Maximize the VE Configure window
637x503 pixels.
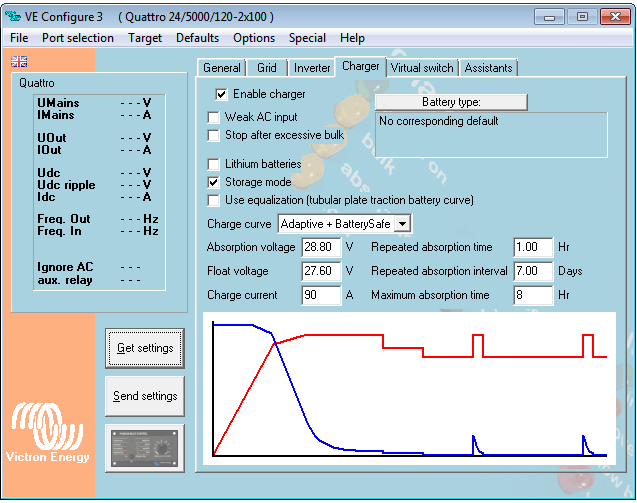pyautogui.click(x=582, y=17)
